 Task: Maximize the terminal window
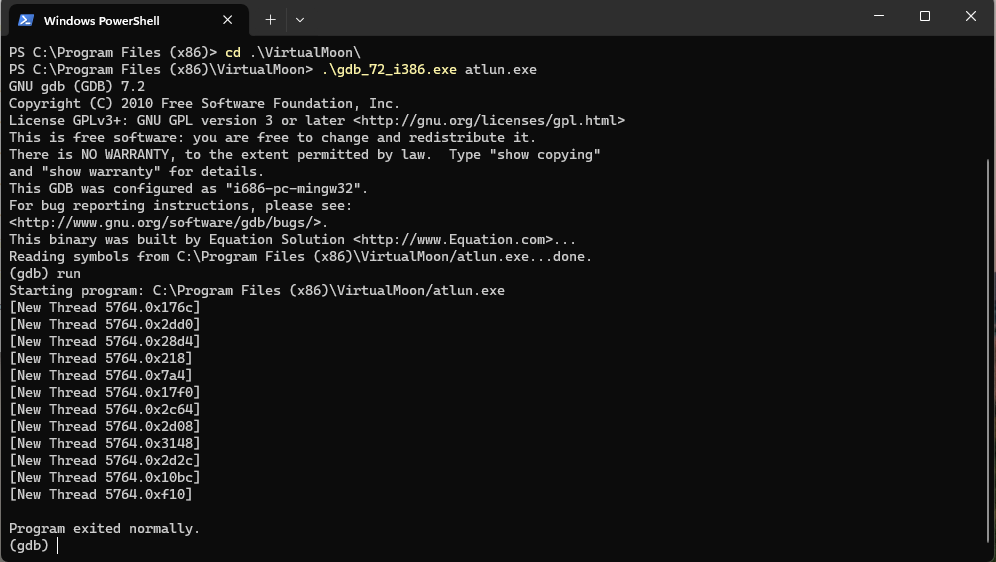point(925,16)
